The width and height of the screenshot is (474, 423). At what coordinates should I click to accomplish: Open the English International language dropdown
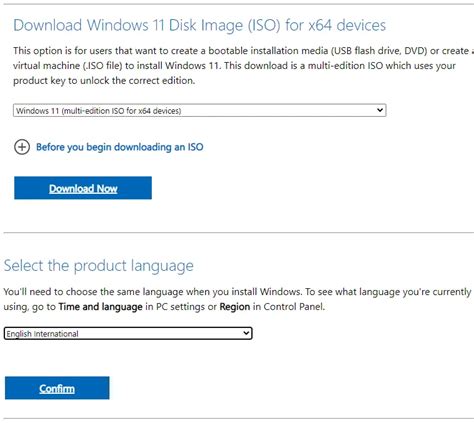tap(128, 333)
